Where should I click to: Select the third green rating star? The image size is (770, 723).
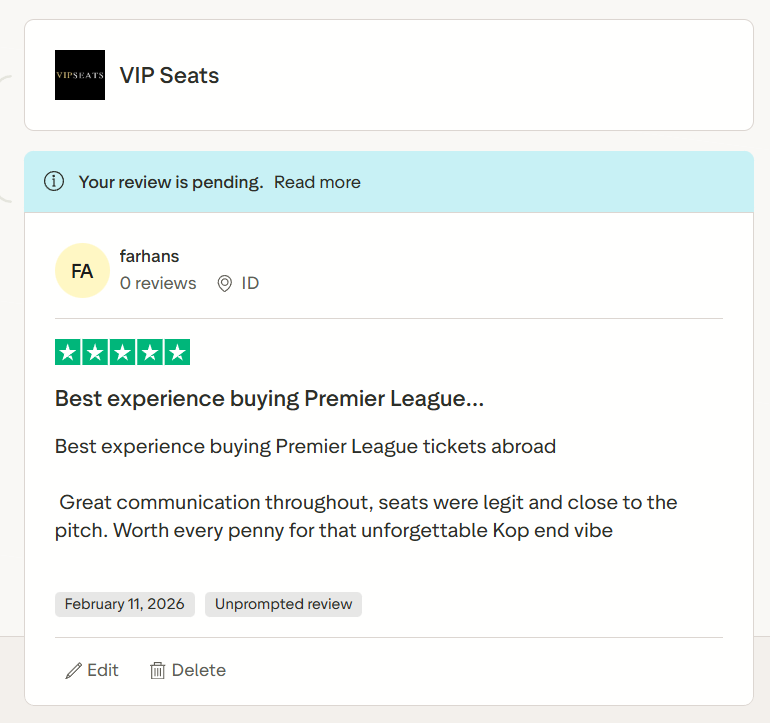click(x=122, y=352)
